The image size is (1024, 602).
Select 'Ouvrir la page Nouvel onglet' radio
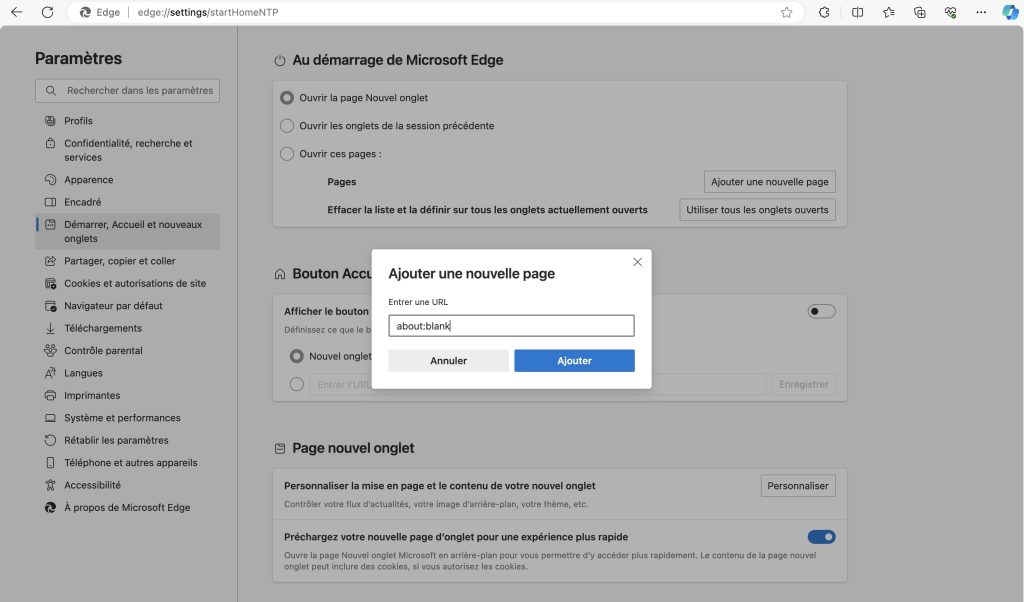coord(287,97)
